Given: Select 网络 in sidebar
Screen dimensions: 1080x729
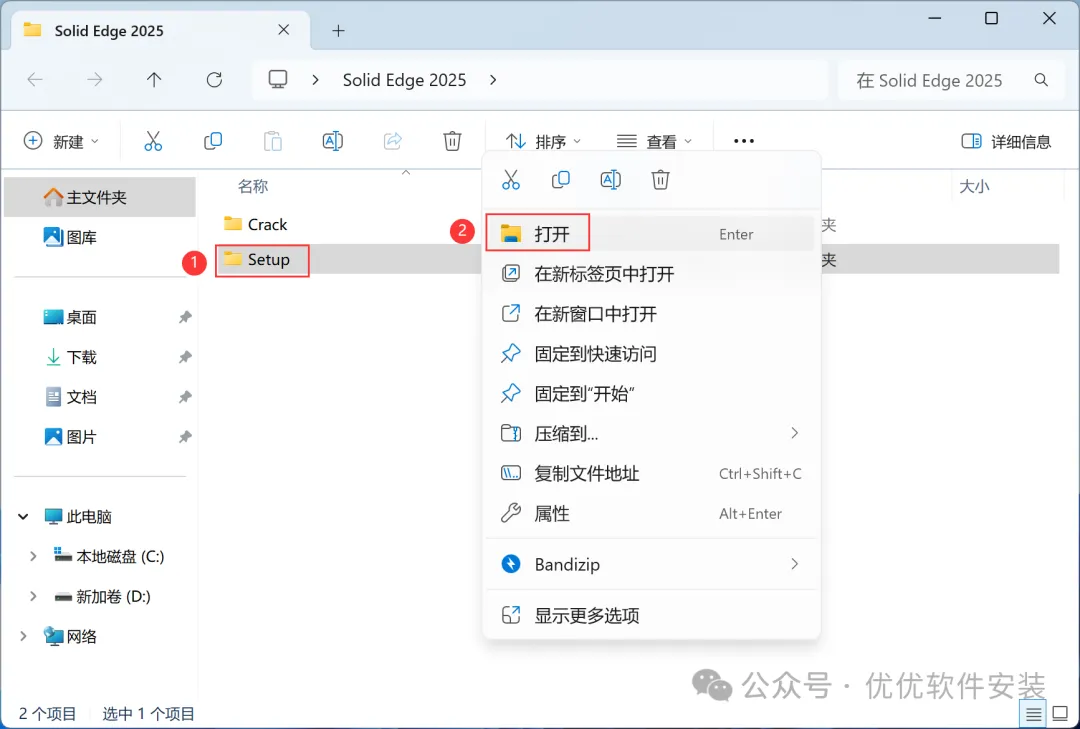Looking at the screenshot, I should pyautogui.click(x=70, y=636).
